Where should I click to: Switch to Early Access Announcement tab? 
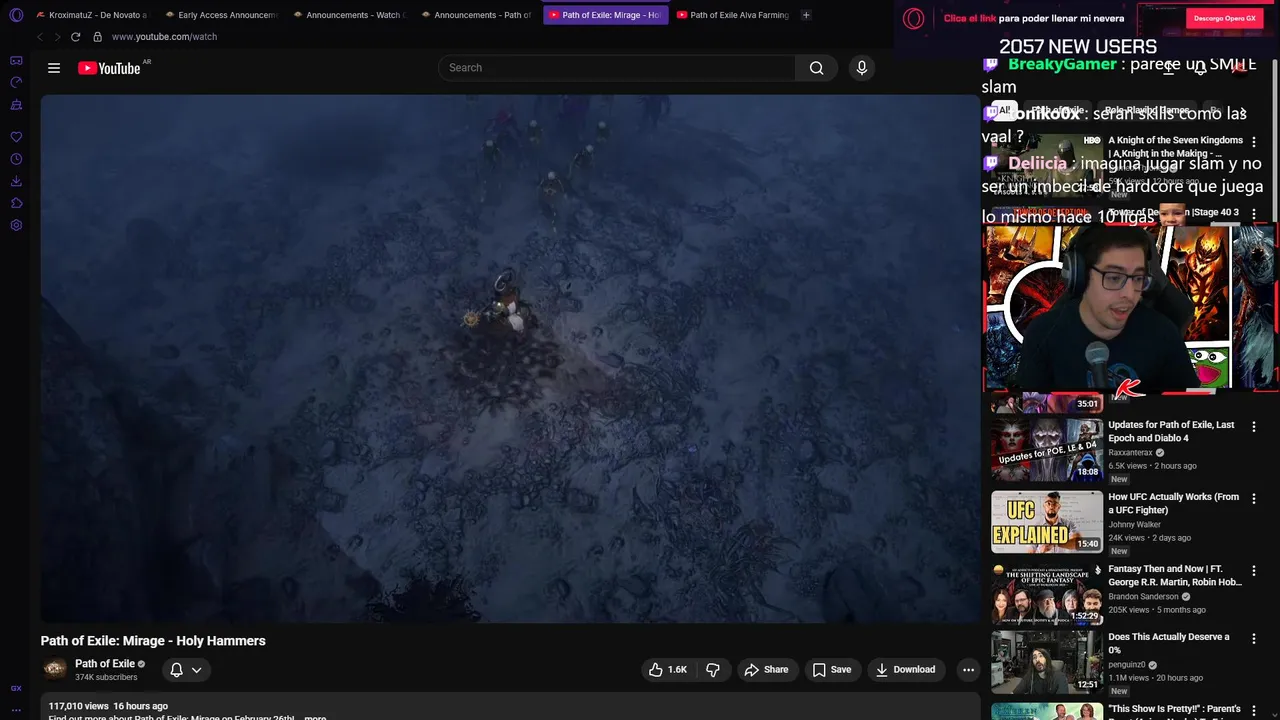[221, 15]
